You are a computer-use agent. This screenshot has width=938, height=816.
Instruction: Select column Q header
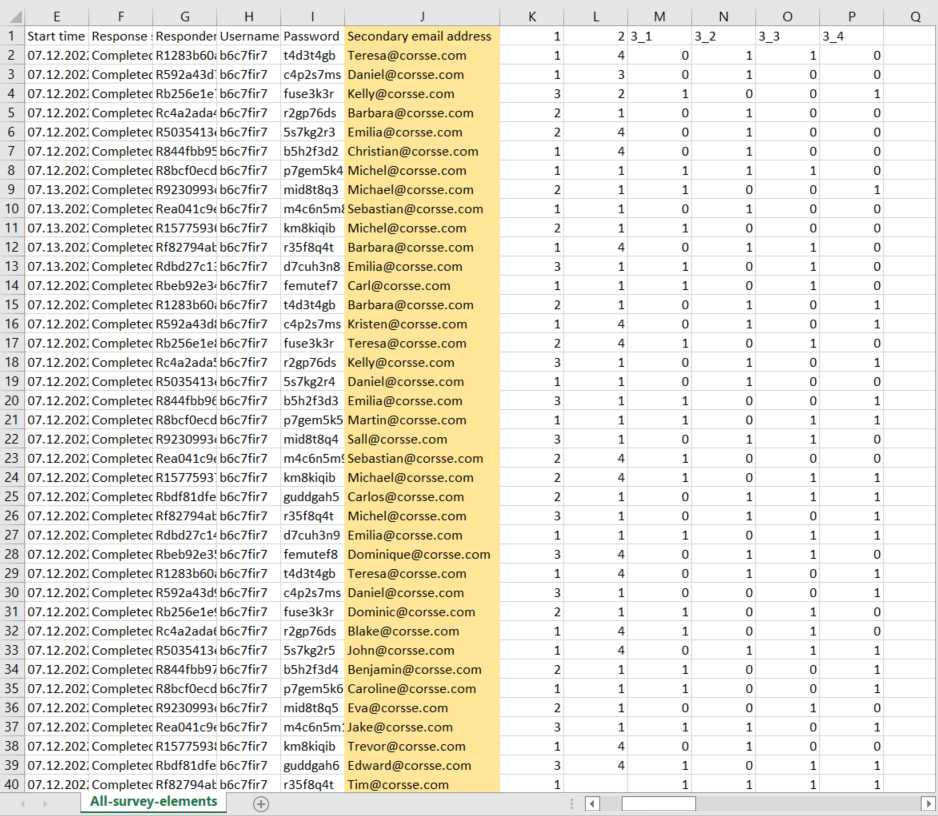click(x=915, y=16)
